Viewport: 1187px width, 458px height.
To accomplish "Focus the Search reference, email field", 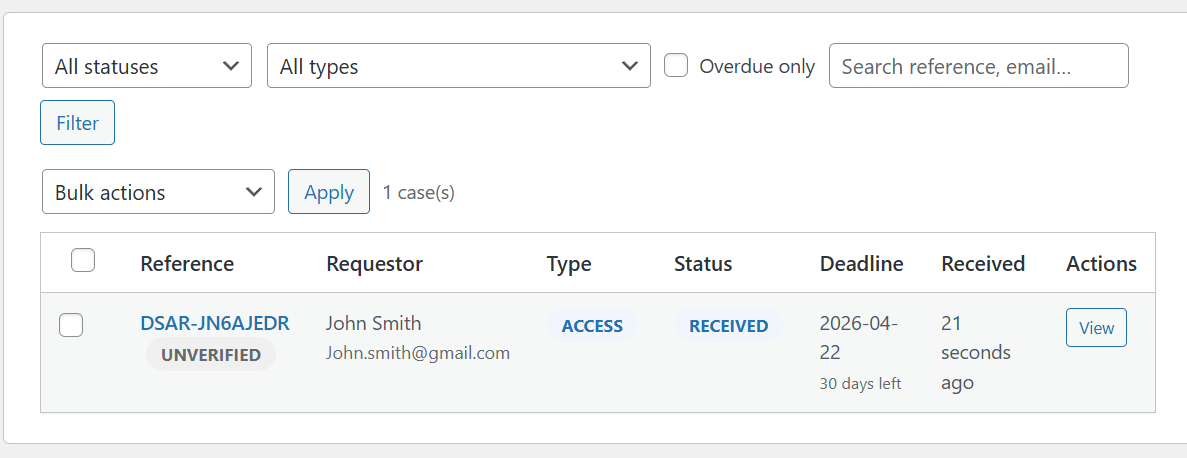I will point(978,66).
